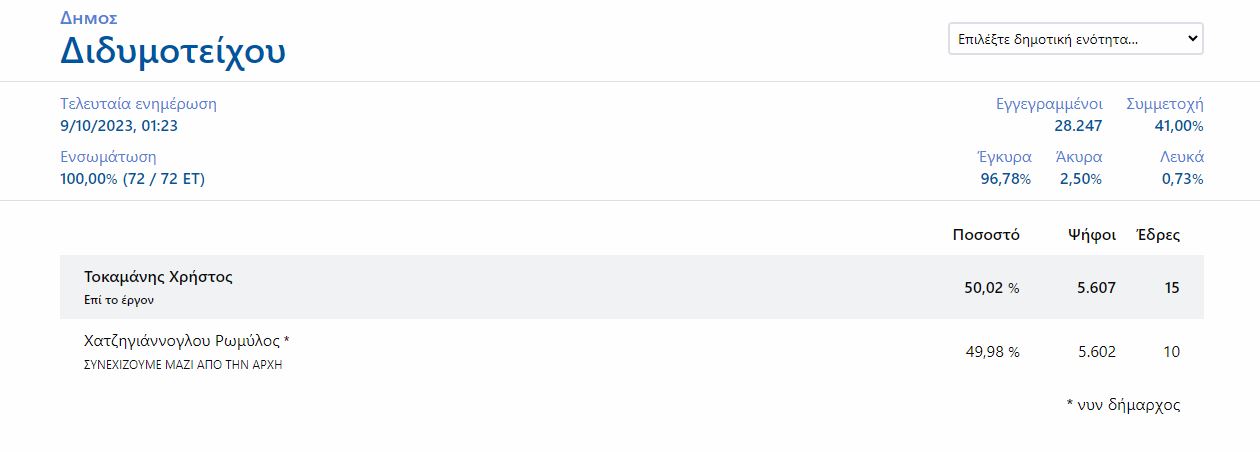Click the Δημος label above the title
Image resolution: width=1260 pixels, height=452 pixels.
pyautogui.click(x=89, y=18)
